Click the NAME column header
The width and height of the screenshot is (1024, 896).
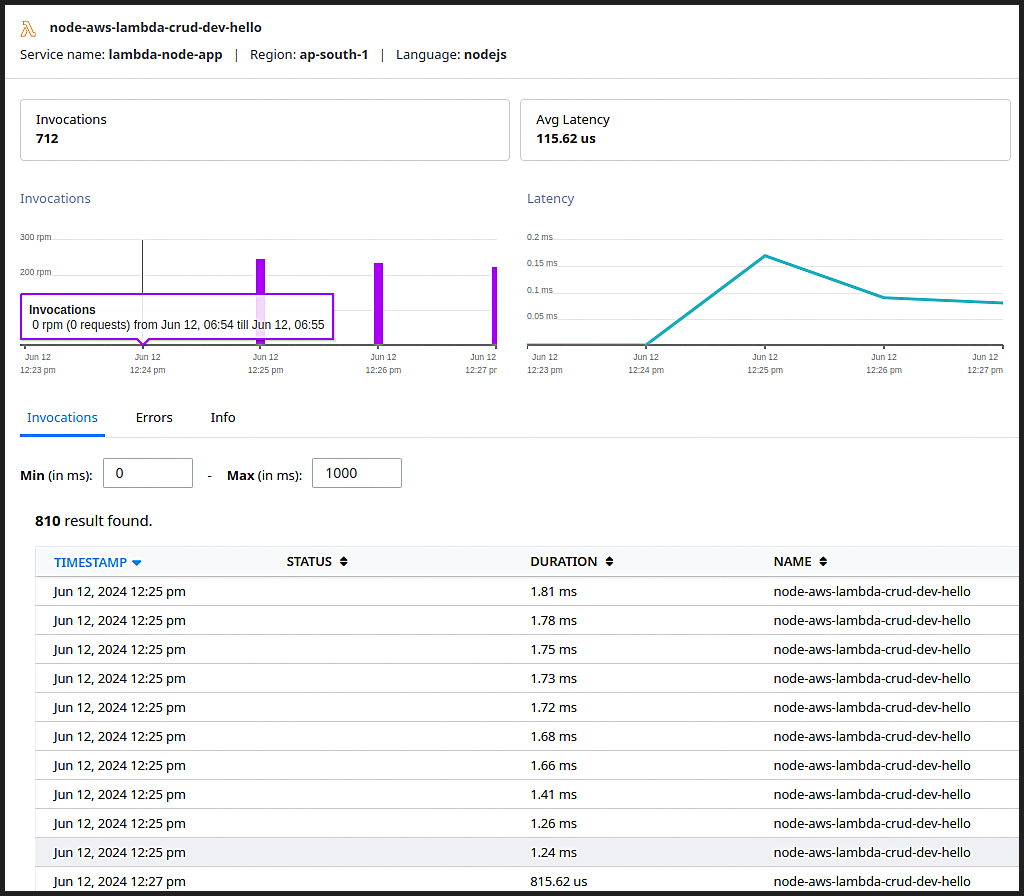[x=792, y=562]
